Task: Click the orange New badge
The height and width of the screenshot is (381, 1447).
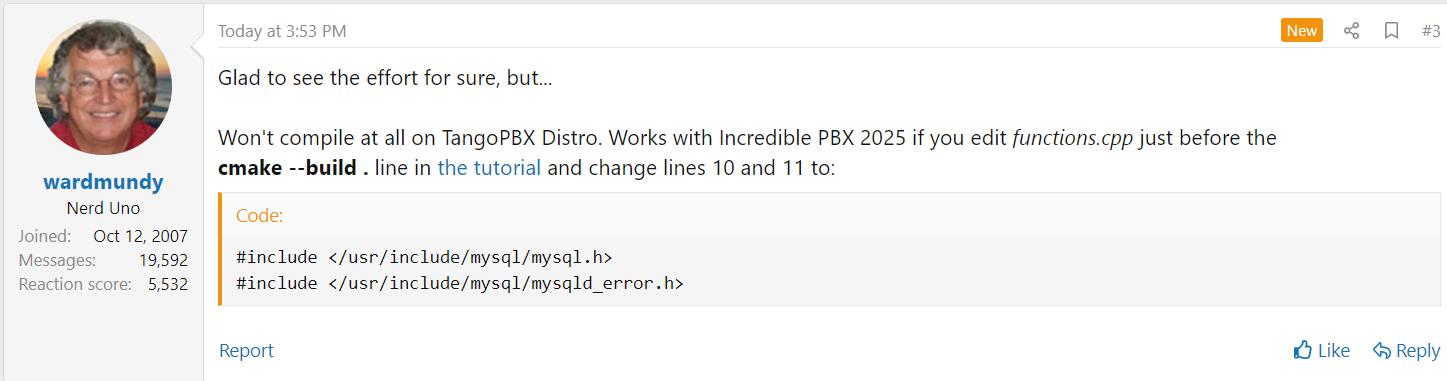Action: point(1302,31)
